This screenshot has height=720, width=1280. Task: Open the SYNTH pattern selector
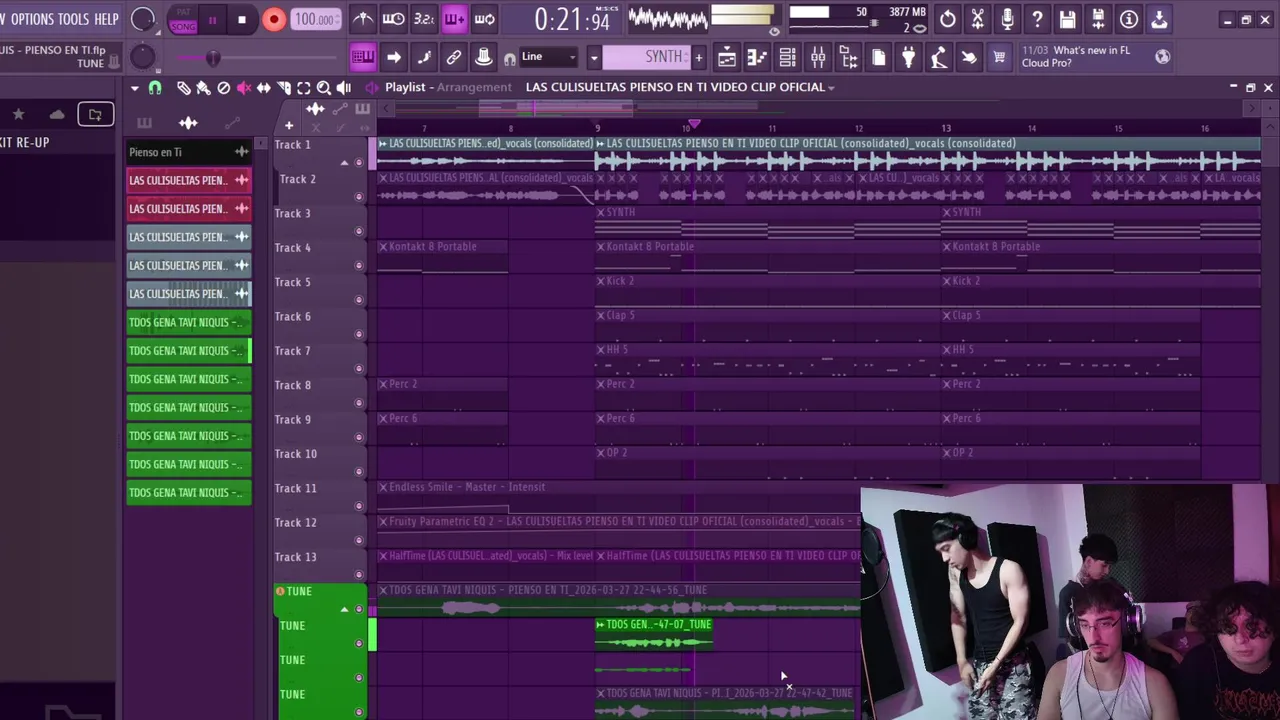tap(646, 57)
